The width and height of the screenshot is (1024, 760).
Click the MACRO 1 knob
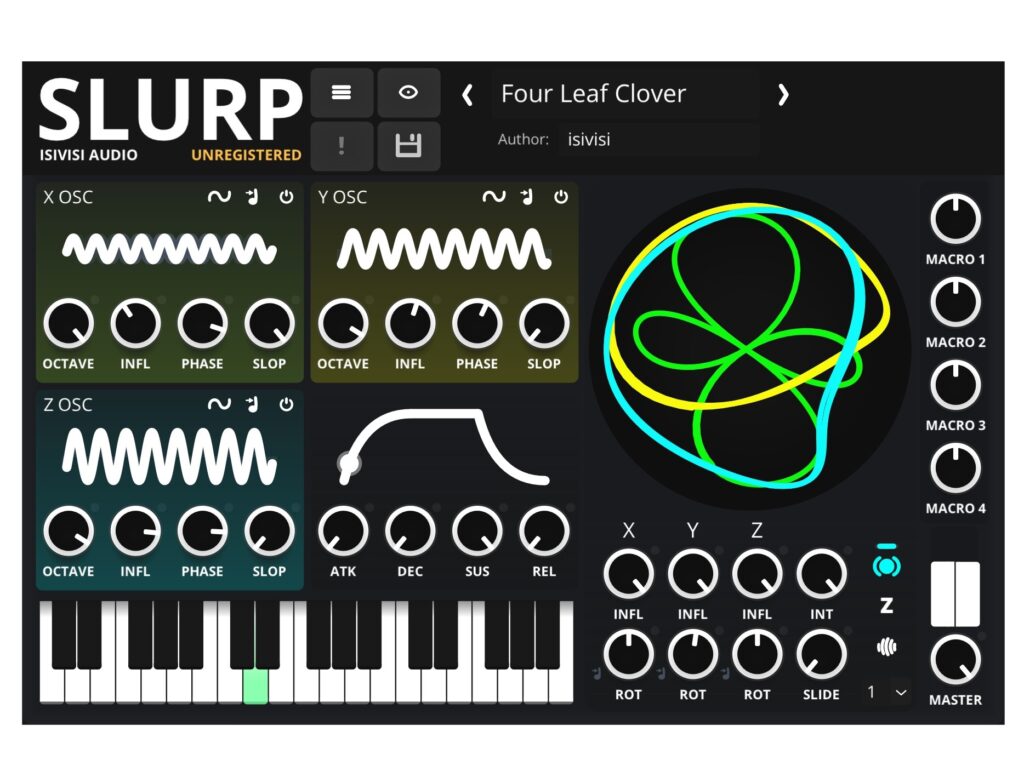tap(955, 218)
